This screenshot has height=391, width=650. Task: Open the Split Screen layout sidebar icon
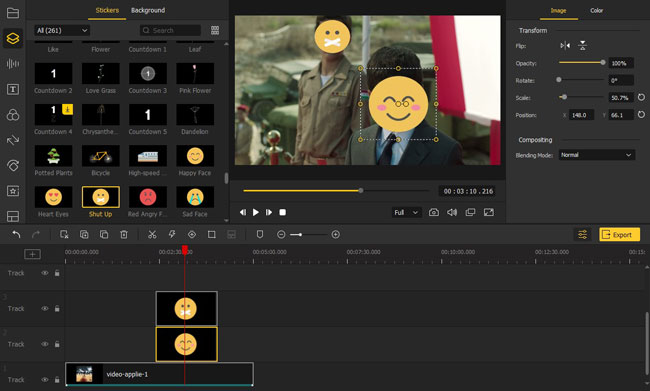[x=13, y=216]
